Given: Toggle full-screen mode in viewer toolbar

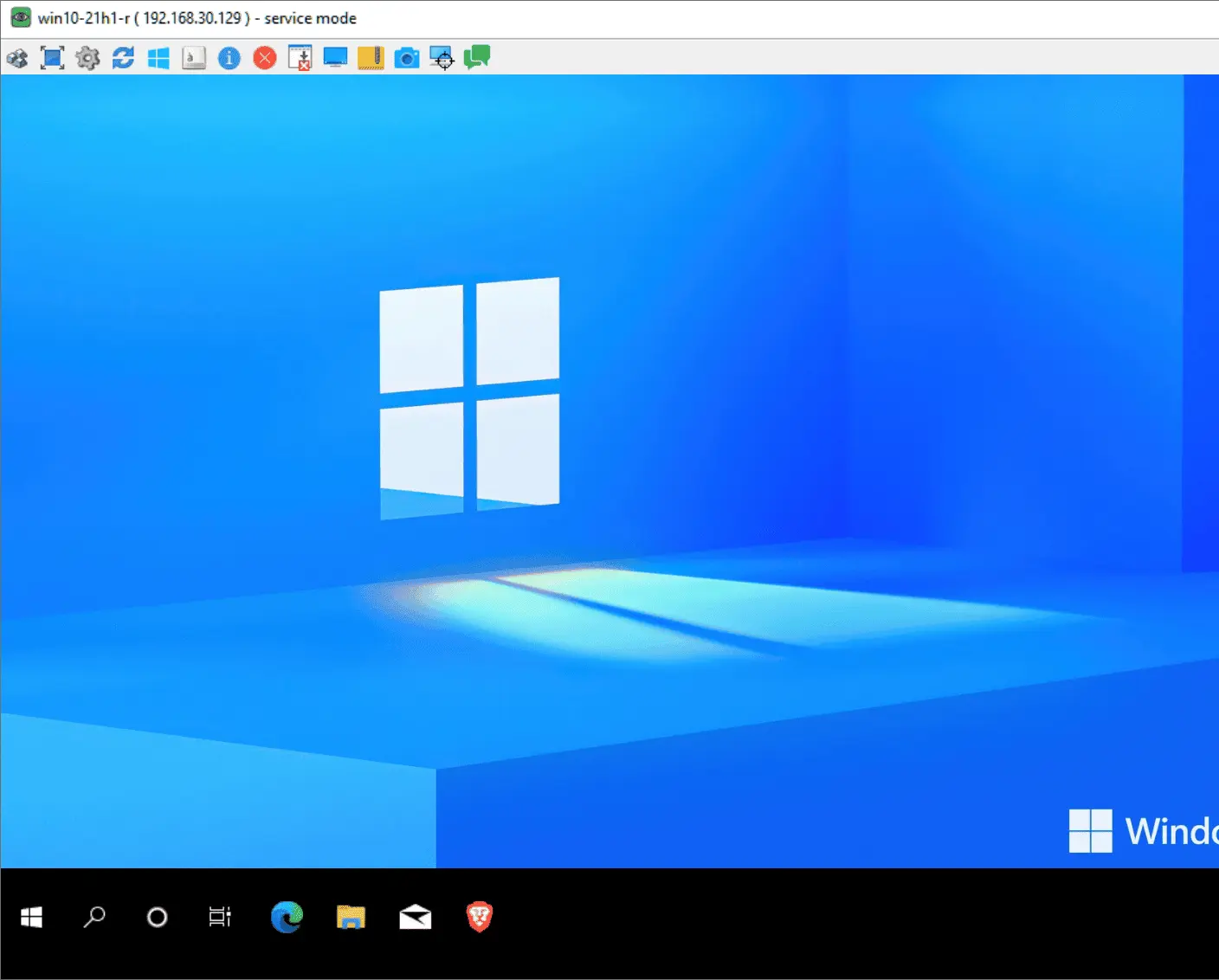Looking at the screenshot, I should click(x=53, y=58).
